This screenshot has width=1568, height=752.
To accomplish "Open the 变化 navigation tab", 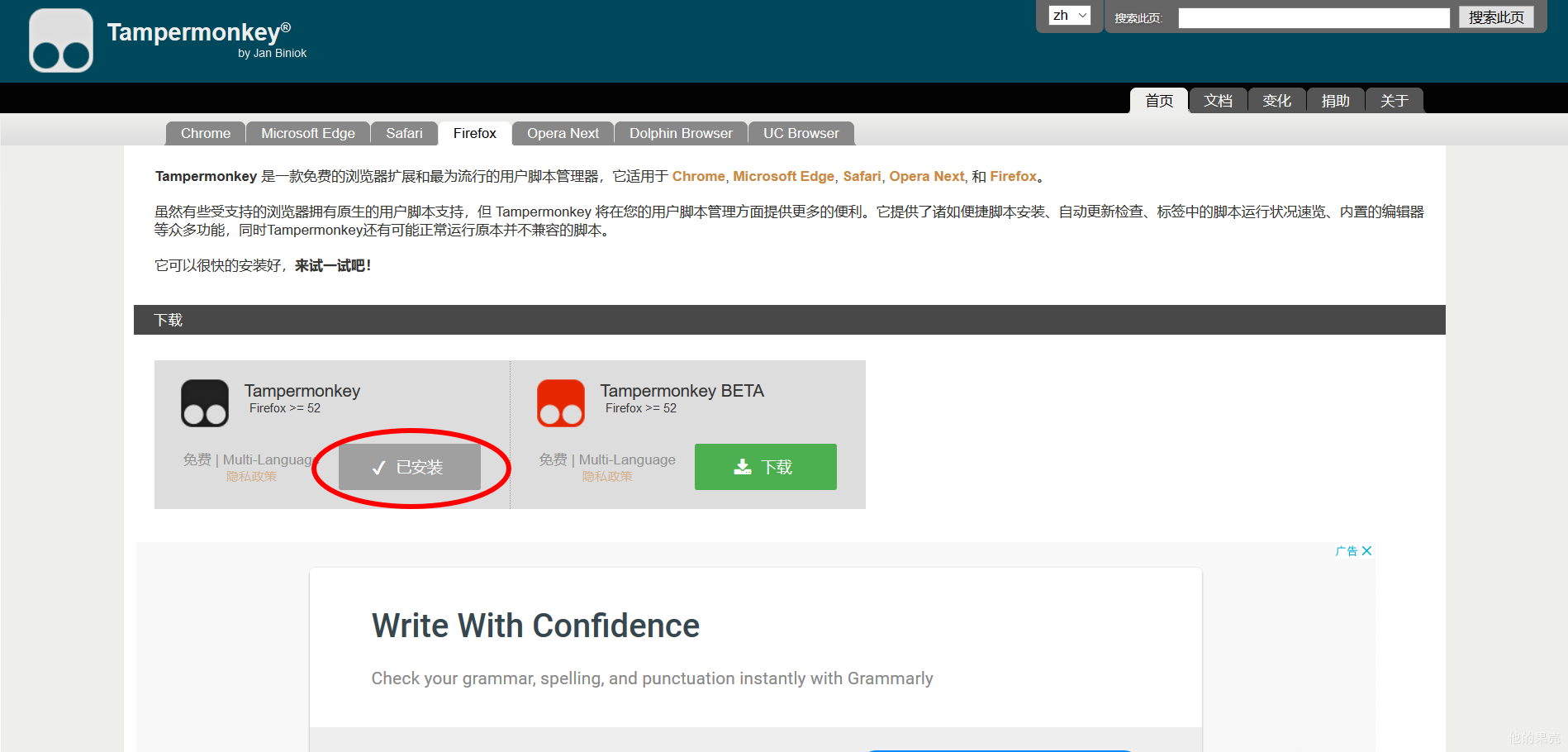I will (x=1276, y=101).
